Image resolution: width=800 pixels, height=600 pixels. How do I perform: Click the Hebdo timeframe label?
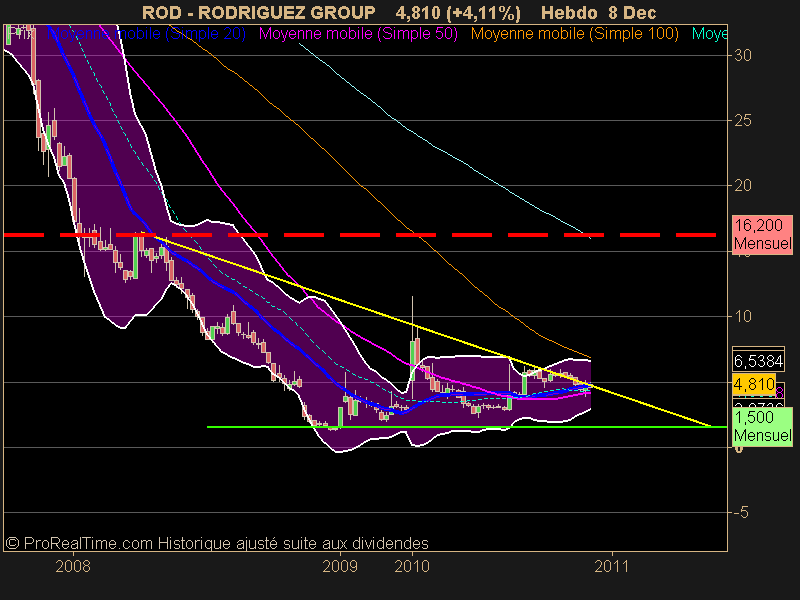click(569, 12)
